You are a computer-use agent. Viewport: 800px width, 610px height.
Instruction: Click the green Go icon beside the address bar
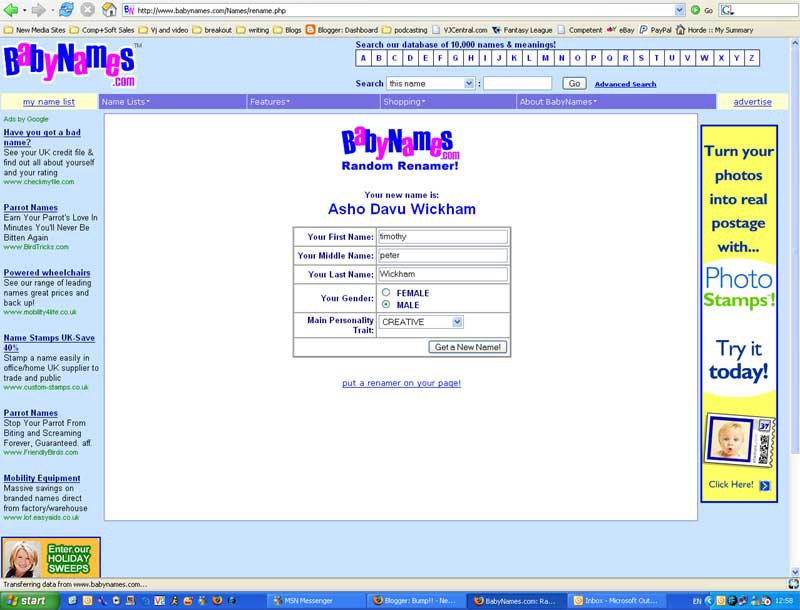[x=701, y=10]
